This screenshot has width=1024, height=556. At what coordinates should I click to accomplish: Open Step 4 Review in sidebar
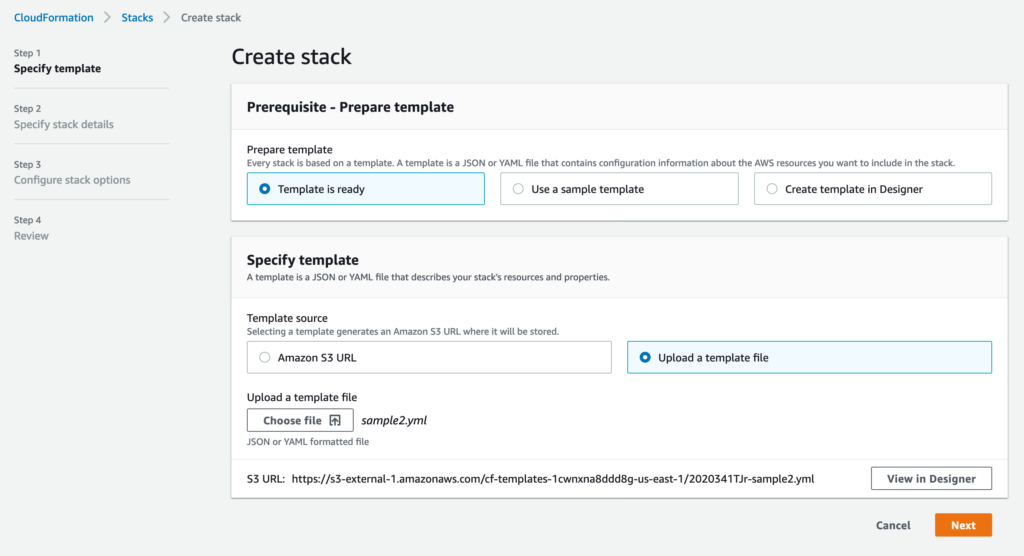point(31,236)
